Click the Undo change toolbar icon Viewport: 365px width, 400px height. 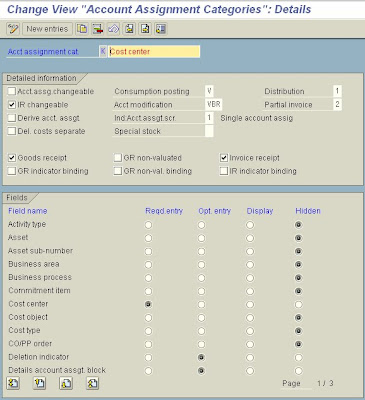tap(113, 29)
